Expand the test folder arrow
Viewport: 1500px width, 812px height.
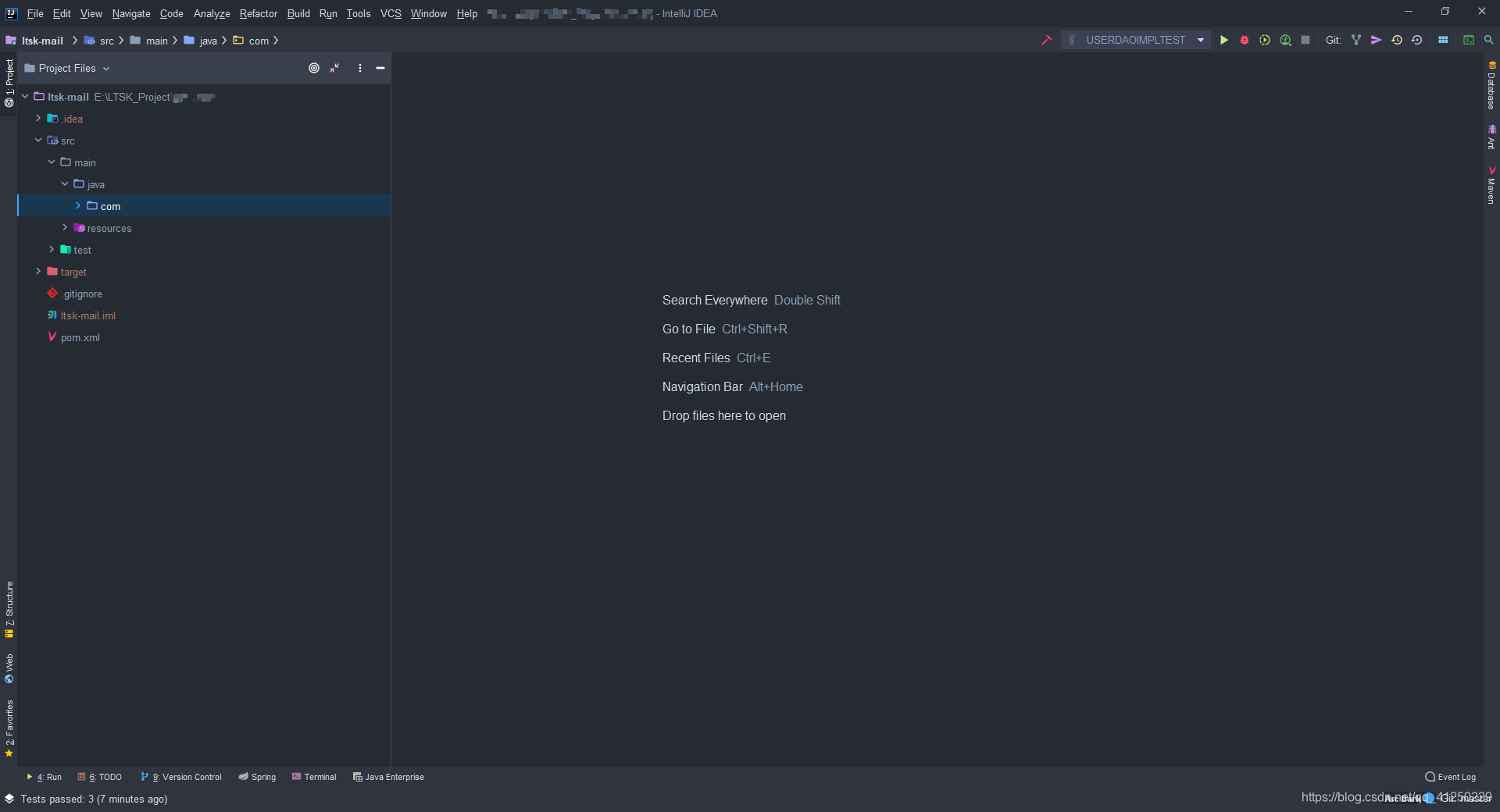coord(52,249)
